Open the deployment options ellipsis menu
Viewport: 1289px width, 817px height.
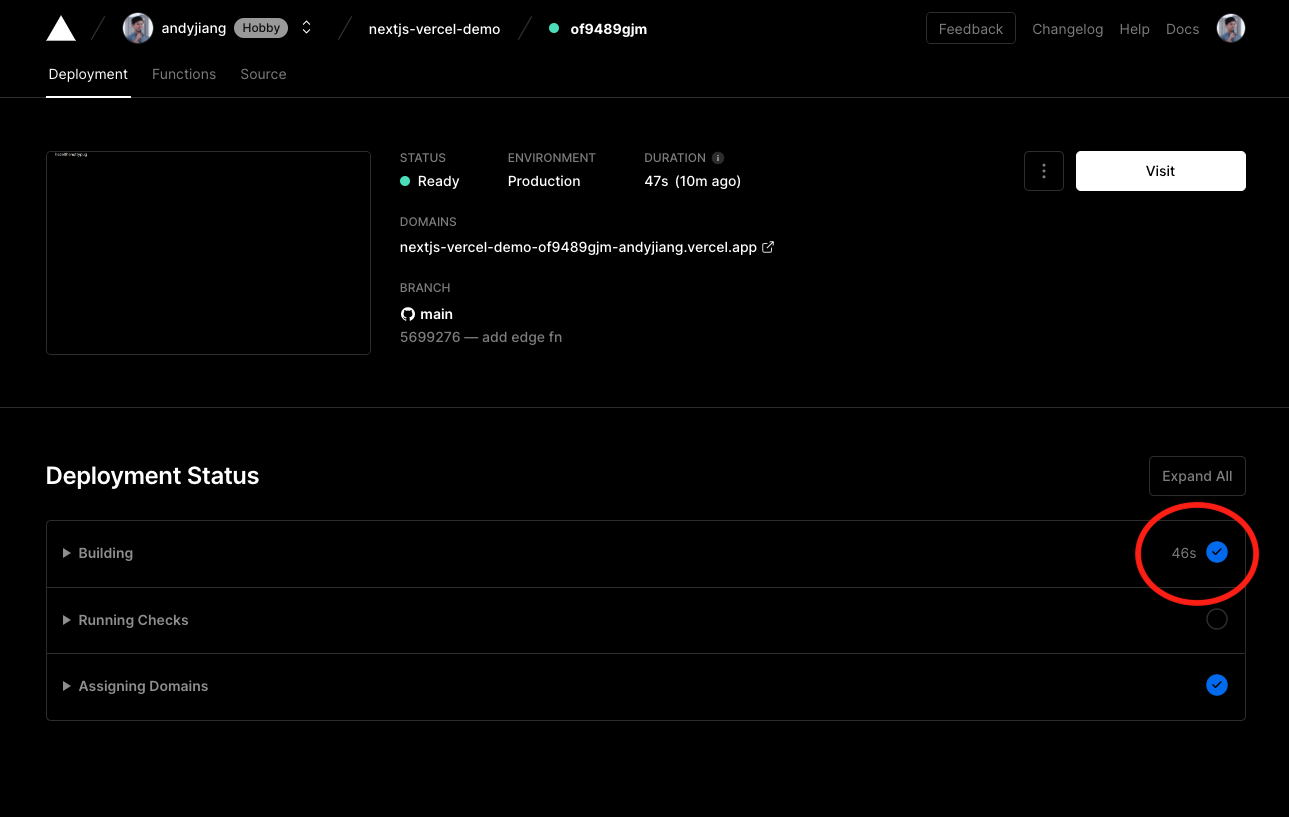(1043, 170)
